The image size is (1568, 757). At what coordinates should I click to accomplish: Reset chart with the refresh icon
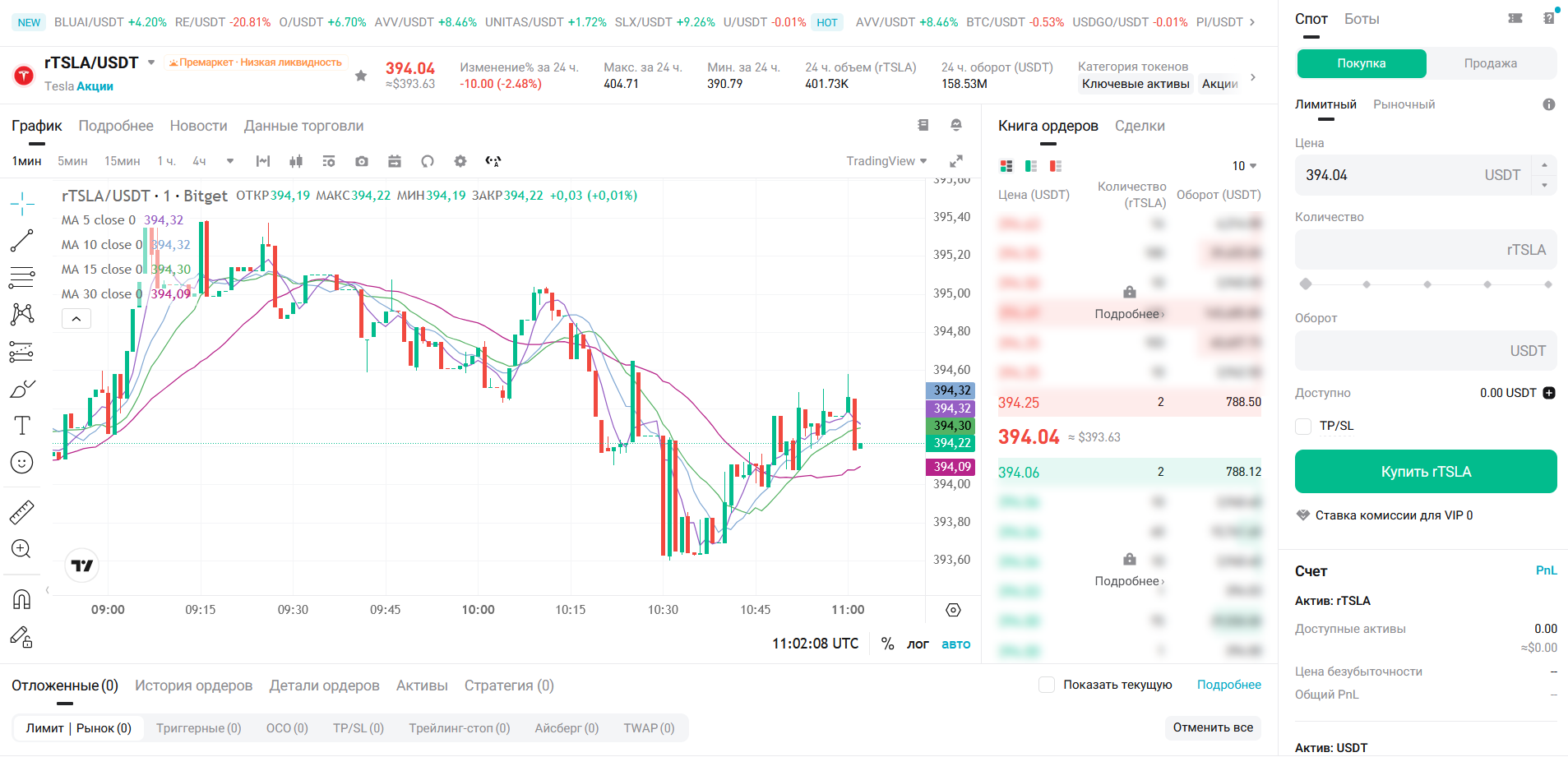[428, 161]
